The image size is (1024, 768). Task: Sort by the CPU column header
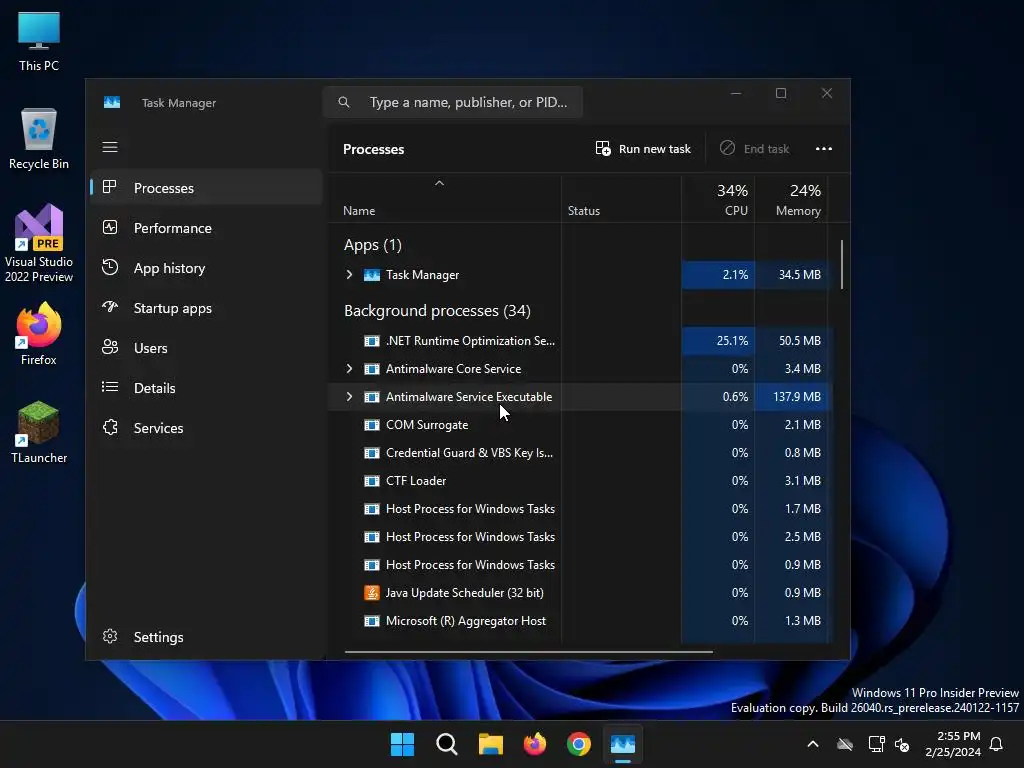(x=718, y=199)
